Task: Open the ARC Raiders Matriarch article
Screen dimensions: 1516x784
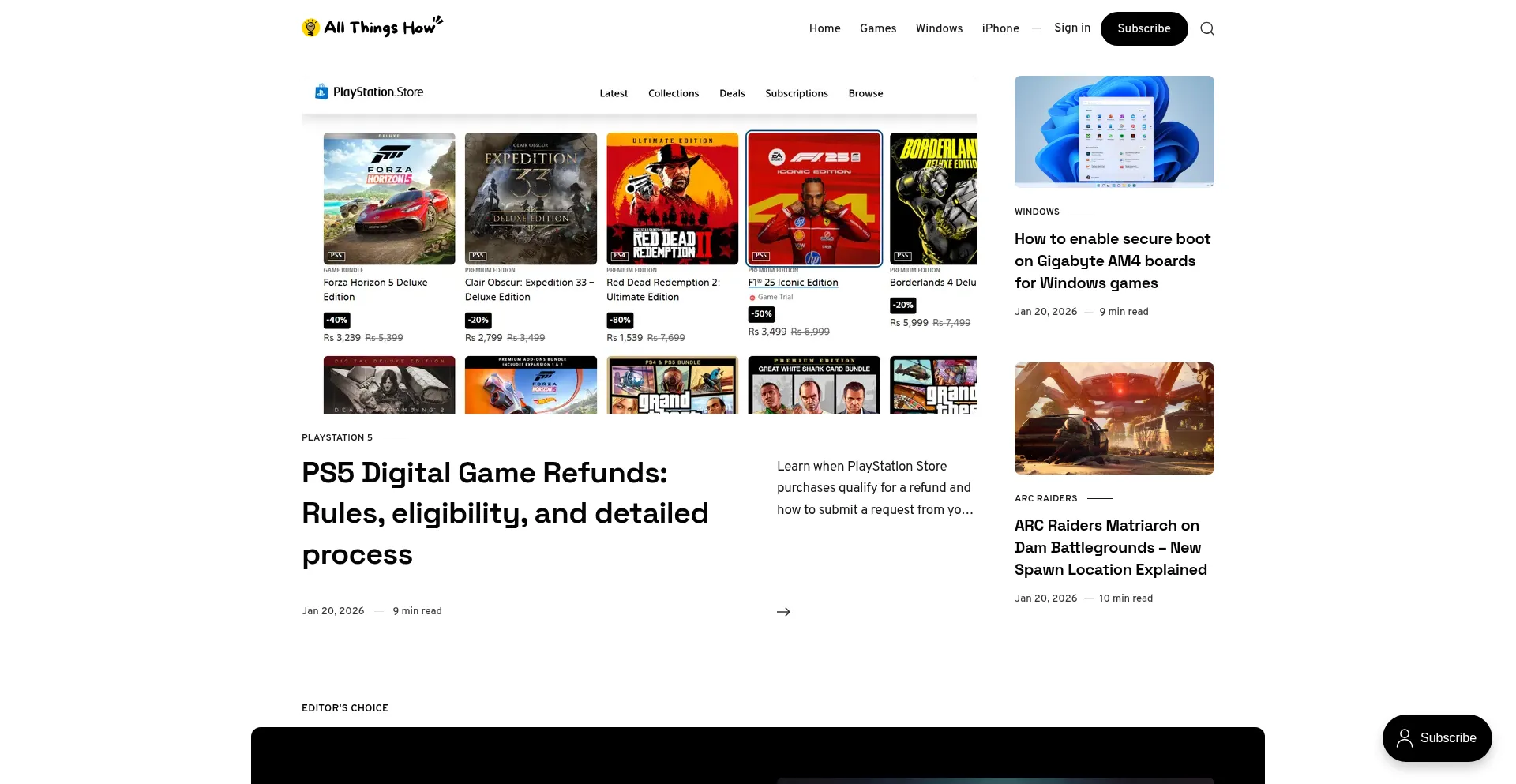Action: click(x=1110, y=547)
